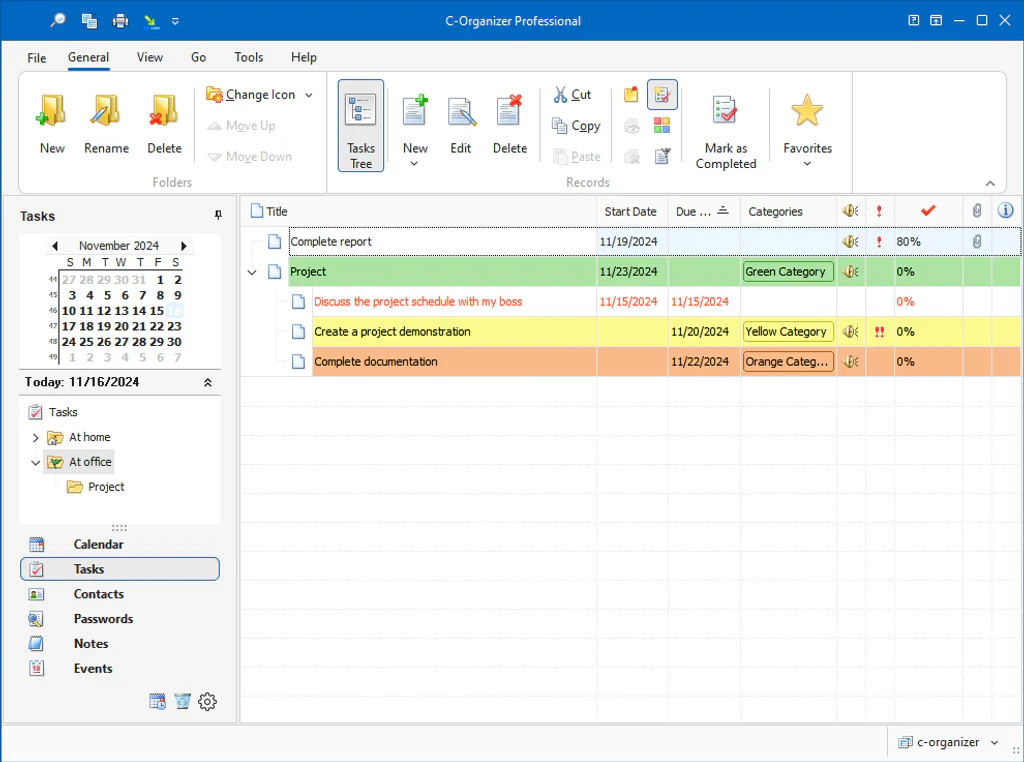
Task: Click Copy in Records group
Action: pos(577,125)
